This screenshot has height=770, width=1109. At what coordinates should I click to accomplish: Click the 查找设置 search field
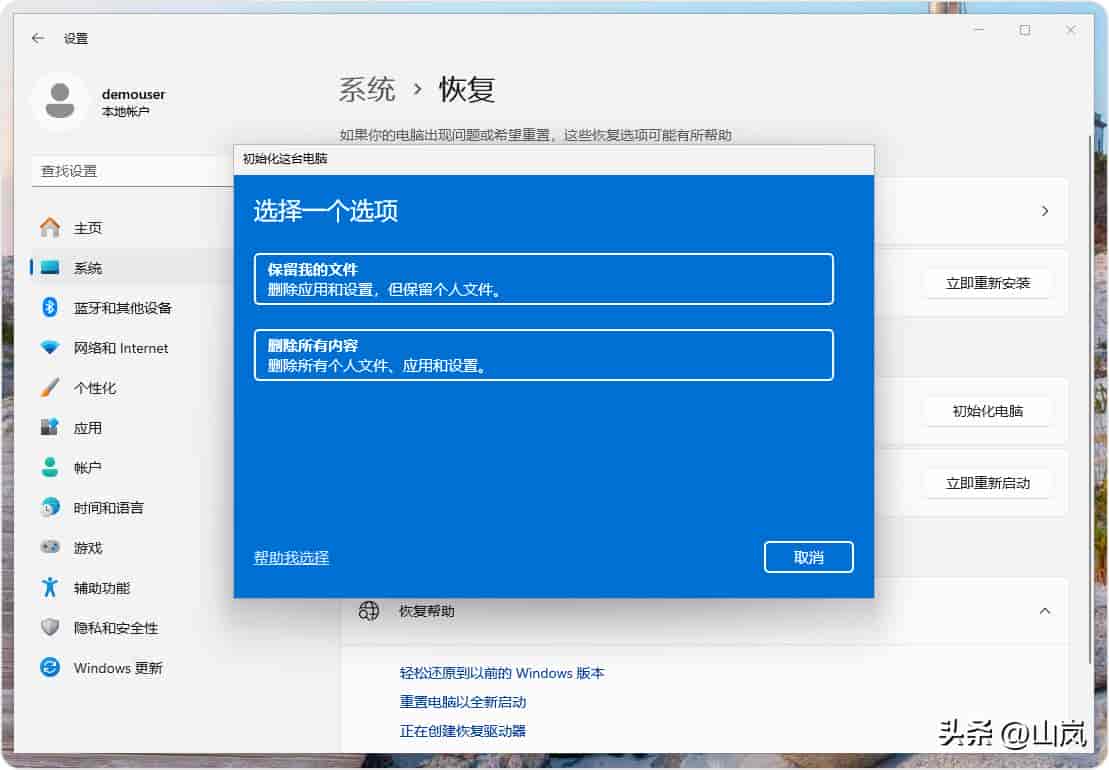[x=133, y=171]
